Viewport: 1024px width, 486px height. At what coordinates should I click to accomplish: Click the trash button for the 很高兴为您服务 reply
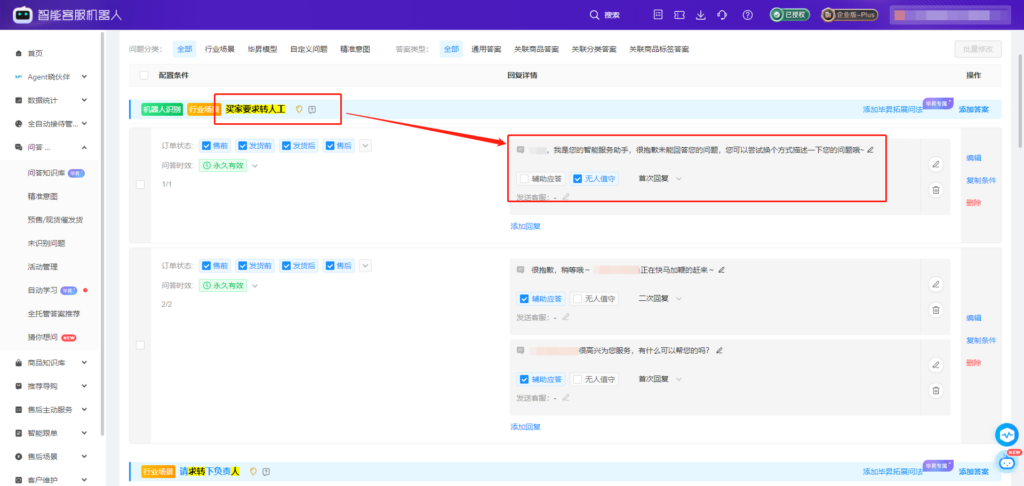[x=936, y=391]
